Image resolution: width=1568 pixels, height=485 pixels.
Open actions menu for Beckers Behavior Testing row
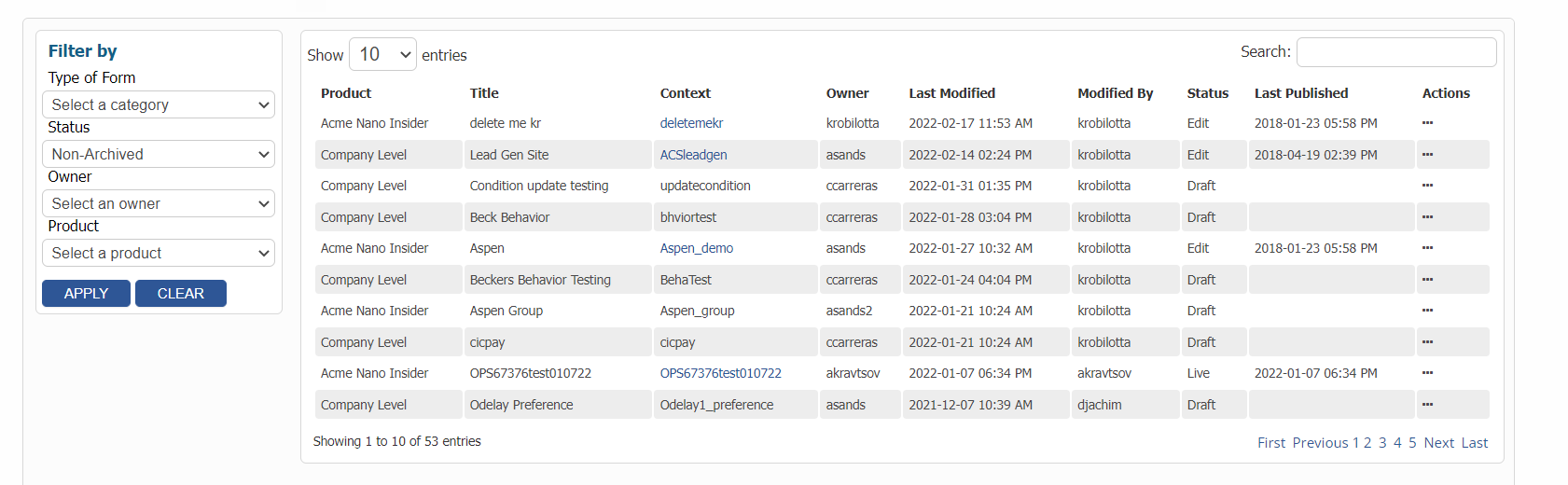[x=1427, y=280]
